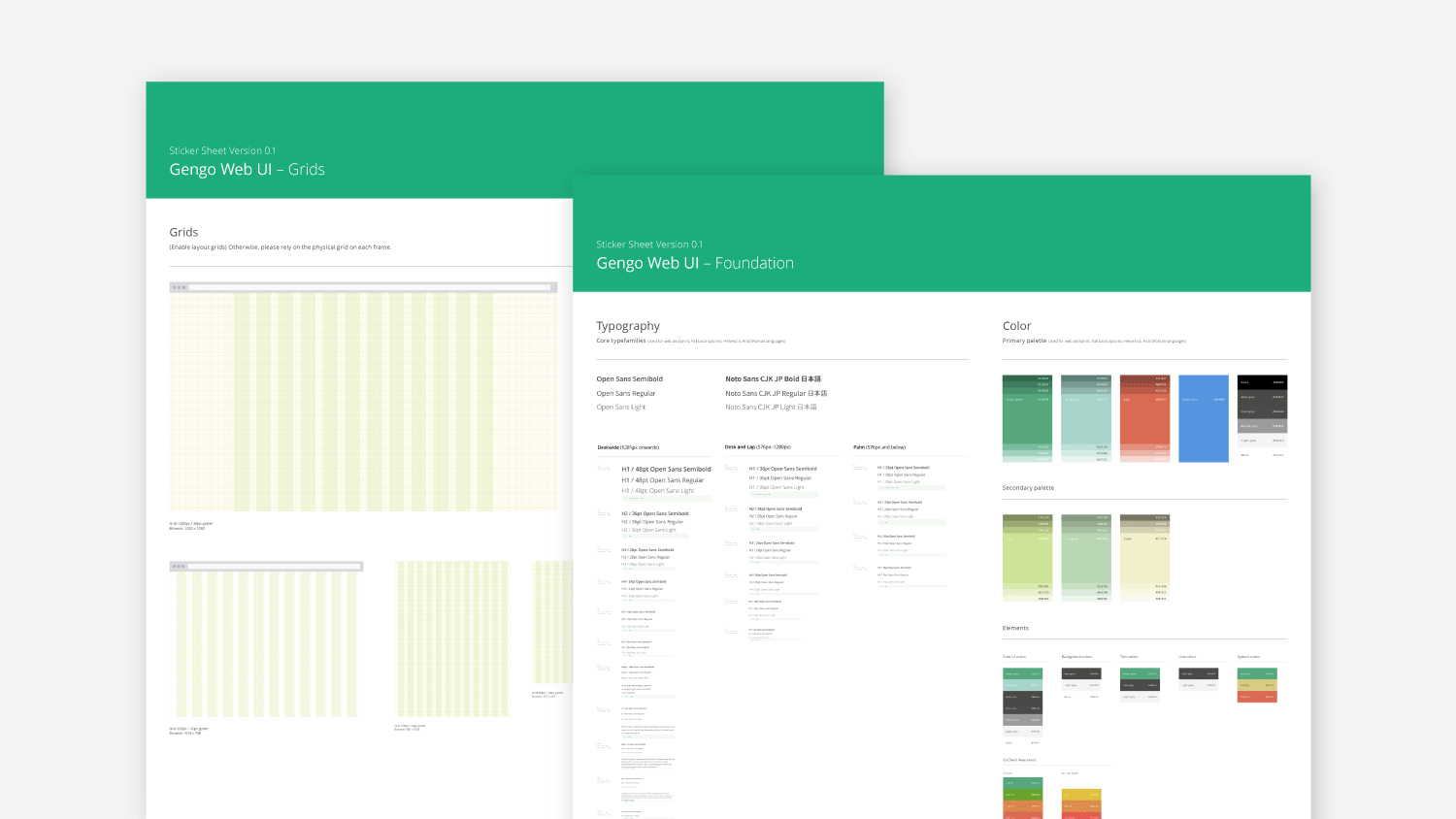
Task: Click window dots on the large grid mockup
Action: pos(179,287)
